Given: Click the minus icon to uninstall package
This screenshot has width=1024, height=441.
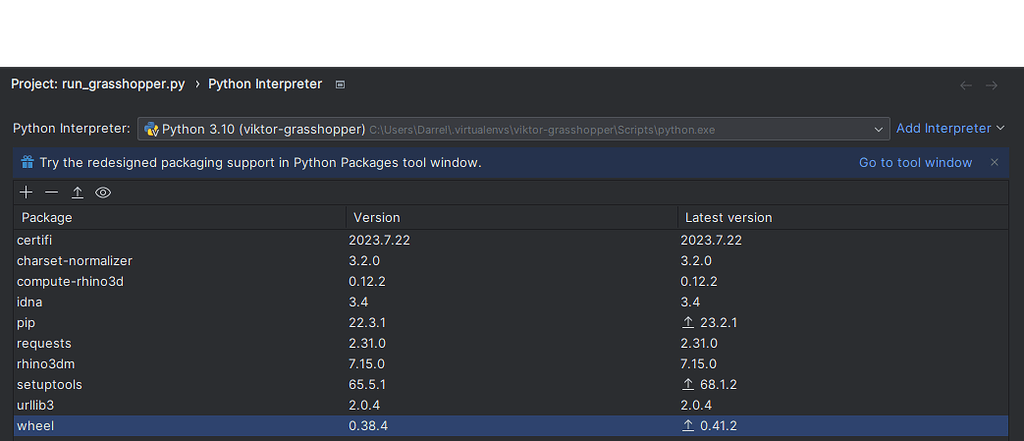Looking at the screenshot, I should 52,192.
